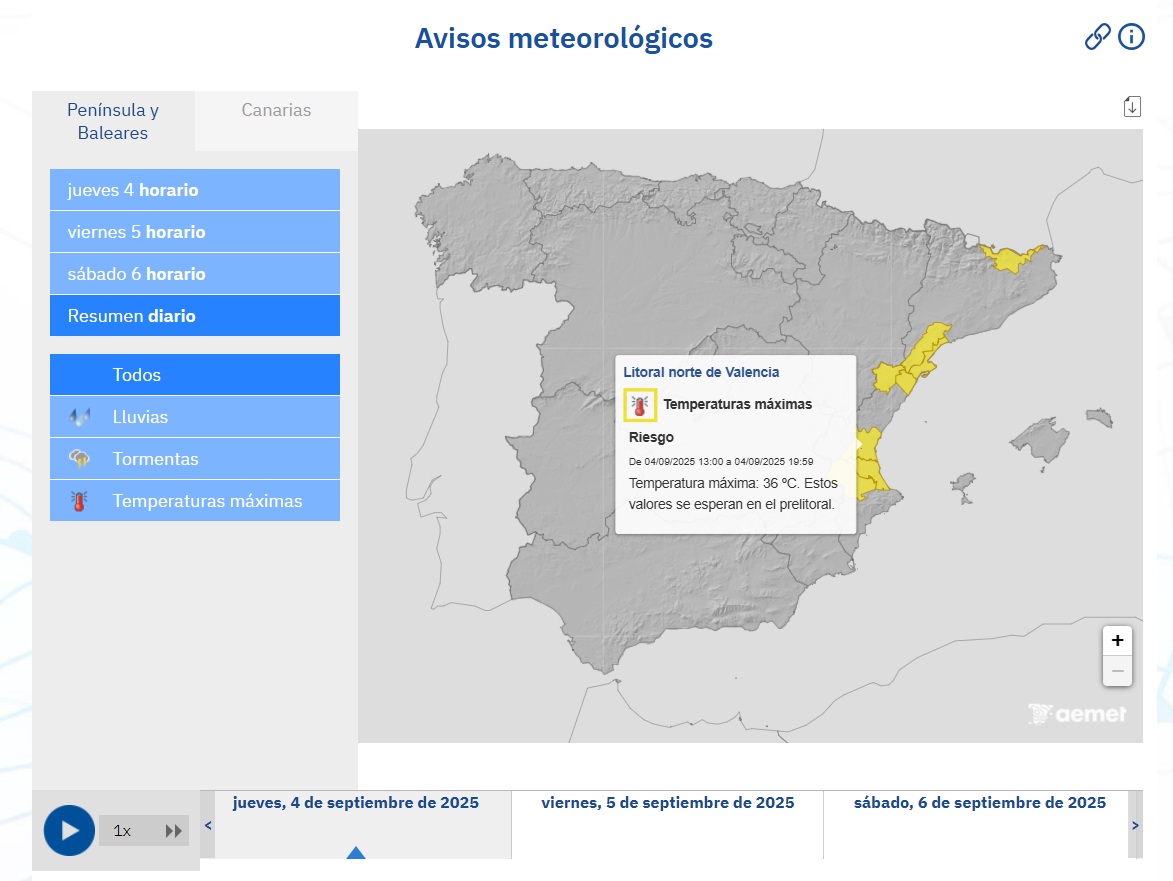This screenshot has height=881, width=1173.
Task: Filter warnings by Tormentas
Action: [x=195, y=459]
